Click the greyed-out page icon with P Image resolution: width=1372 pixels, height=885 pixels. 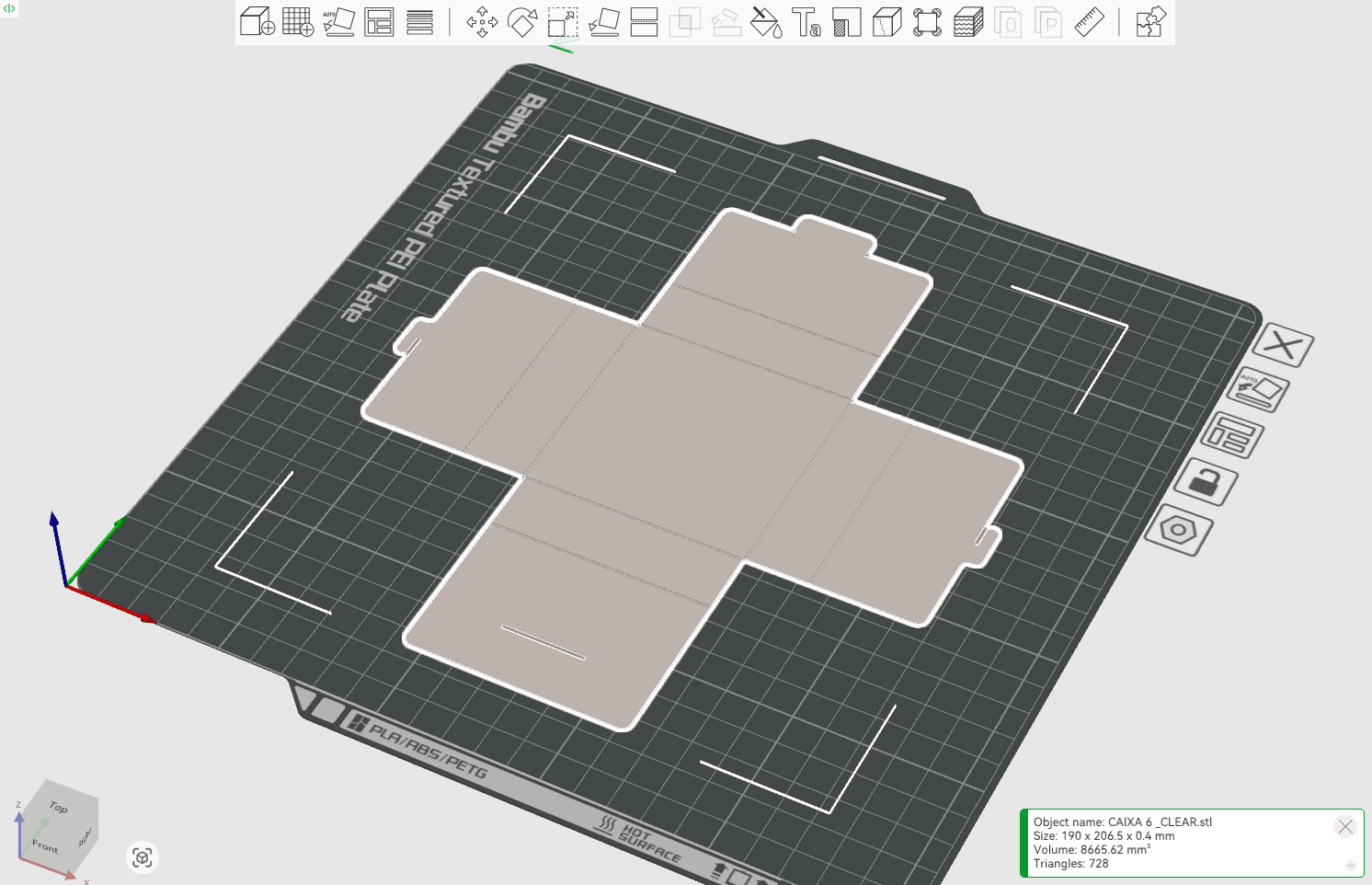pyautogui.click(x=1049, y=21)
